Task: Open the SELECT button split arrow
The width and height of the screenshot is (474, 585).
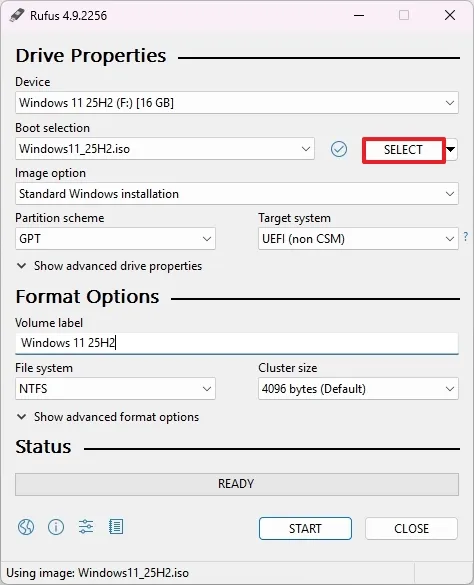Action: [x=451, y=150]
